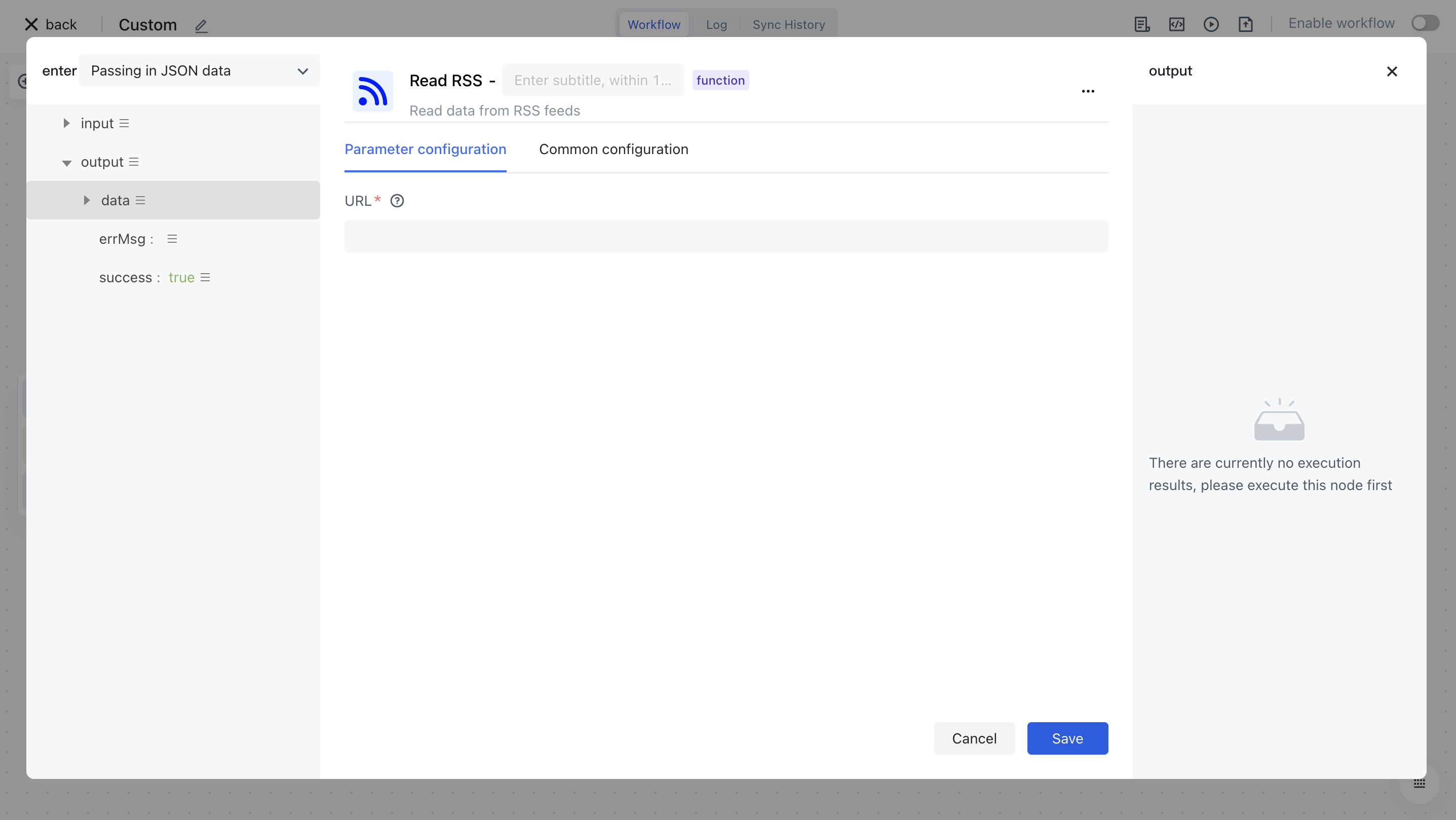Click the menu icon next to errMsg
1456x820 pixels.
tap(172, 239)
